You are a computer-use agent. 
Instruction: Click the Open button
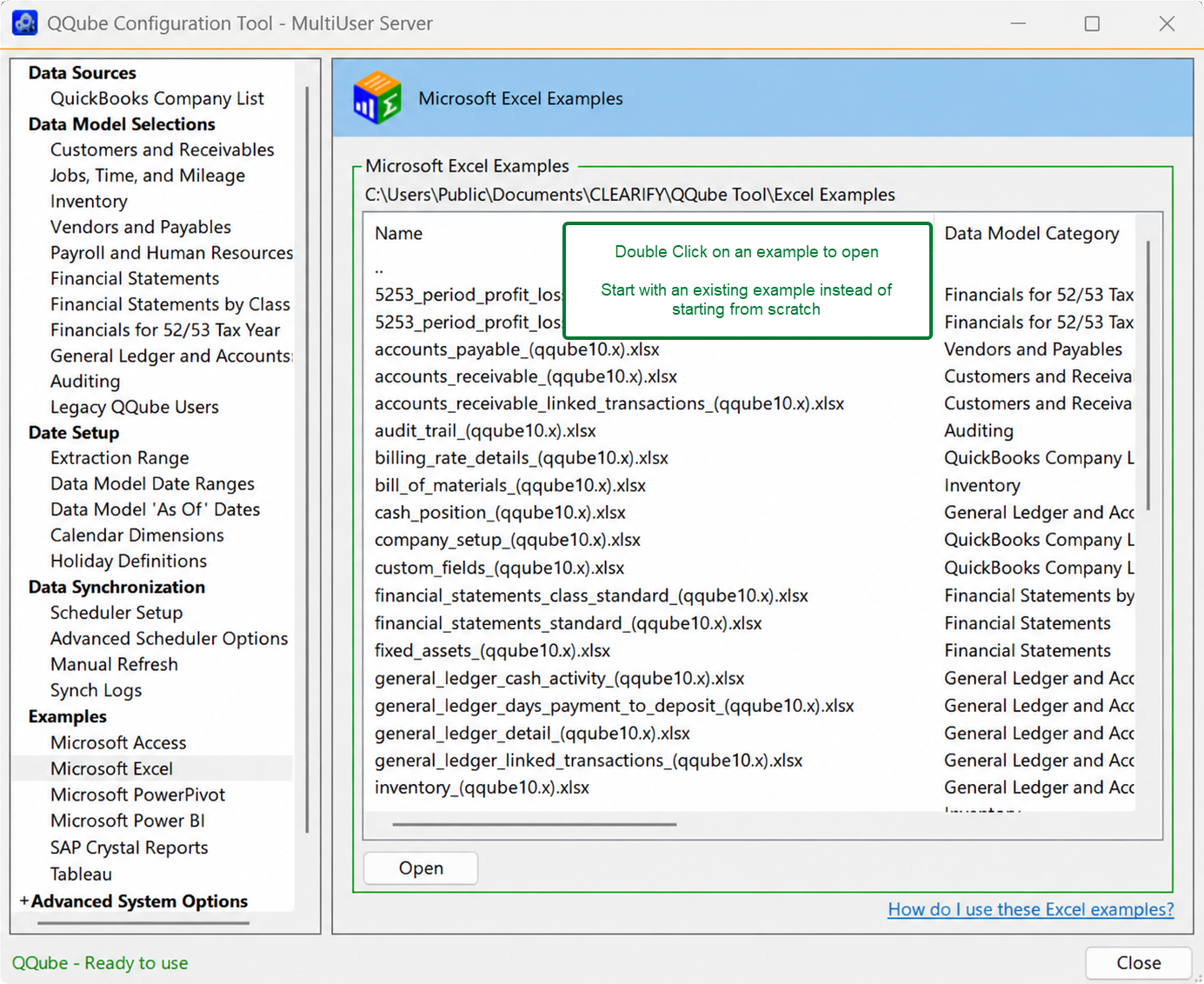[421, 868]
